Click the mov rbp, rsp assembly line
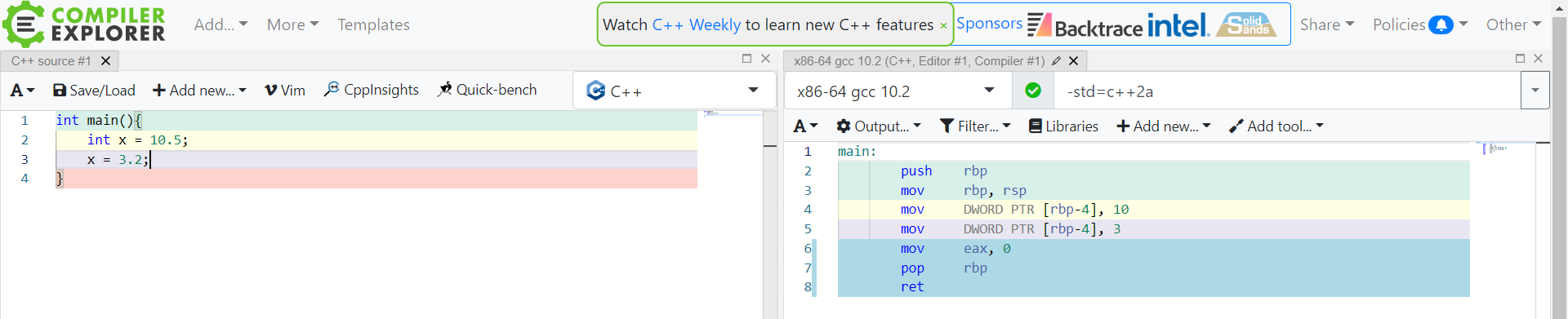The width and height of the screenshot is (1568, 319). coord(1153,190)
